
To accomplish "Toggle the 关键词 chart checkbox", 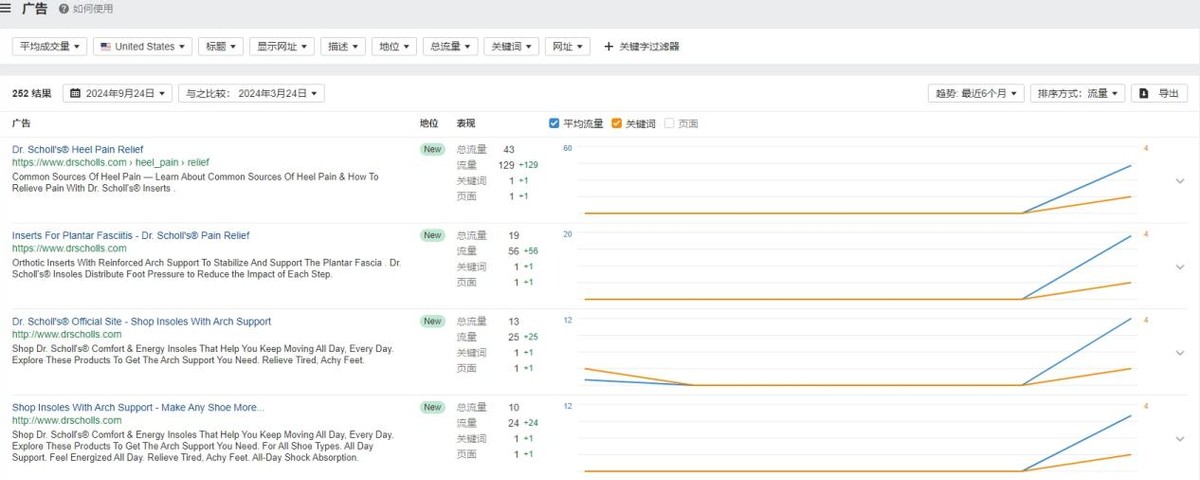I will coord(617,124).
